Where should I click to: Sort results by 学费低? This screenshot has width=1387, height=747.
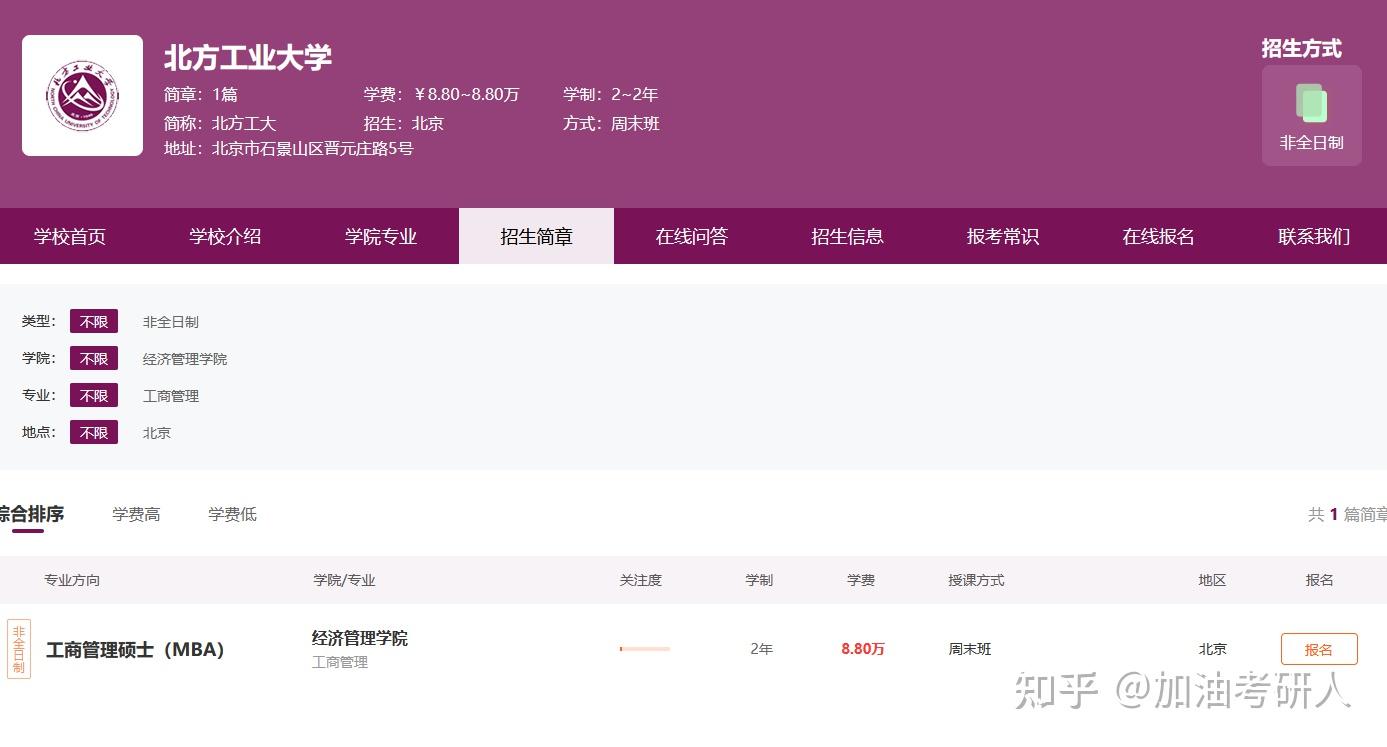pos(232,514)
